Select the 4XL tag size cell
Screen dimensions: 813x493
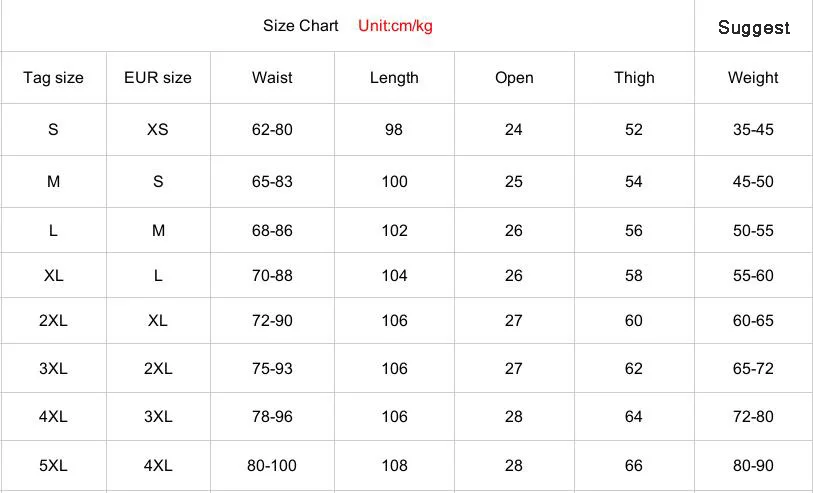tap(53, 416)
